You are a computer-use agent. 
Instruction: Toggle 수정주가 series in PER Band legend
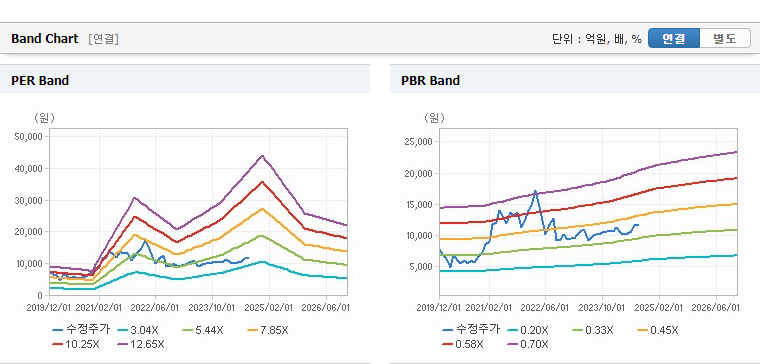[81, 330]
